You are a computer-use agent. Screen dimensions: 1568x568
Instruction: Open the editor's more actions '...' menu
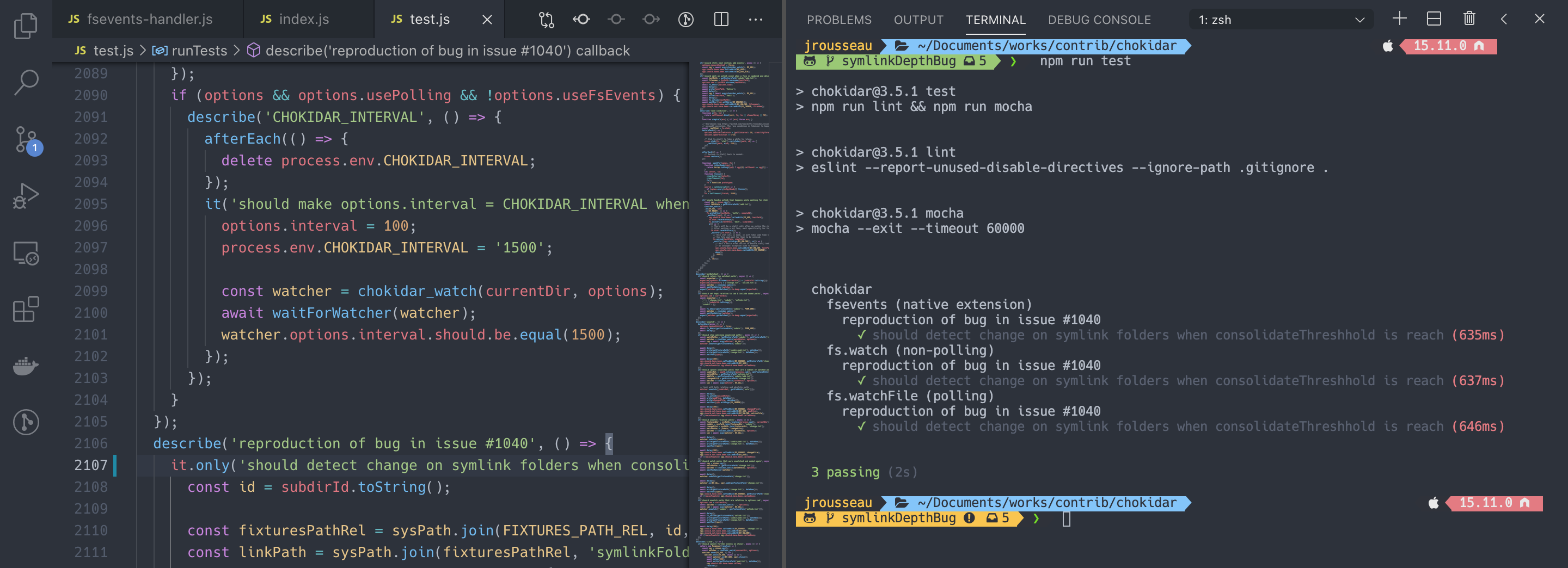pyautogui.click(x=755, y=19)
